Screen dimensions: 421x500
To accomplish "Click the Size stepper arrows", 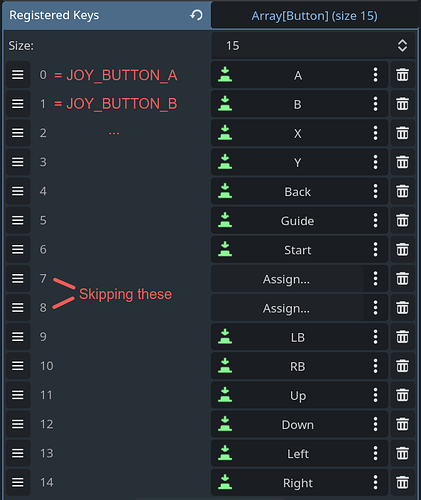I will click(x=402, y=46).
